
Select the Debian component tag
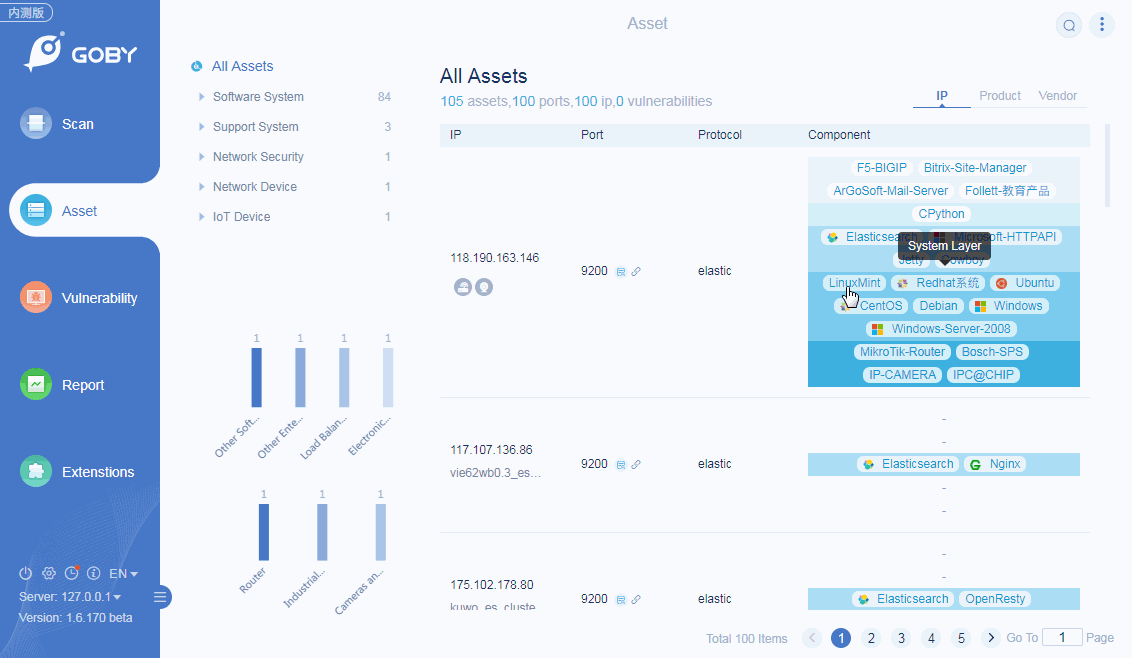[938, 306]
